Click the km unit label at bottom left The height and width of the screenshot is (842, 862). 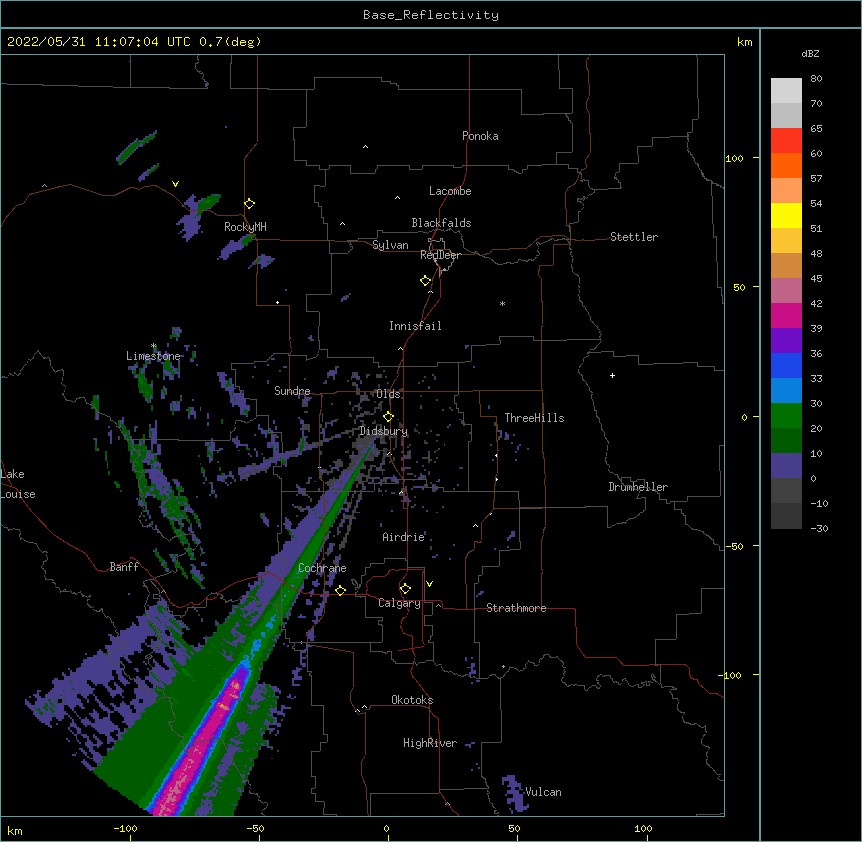pos(15,830)
